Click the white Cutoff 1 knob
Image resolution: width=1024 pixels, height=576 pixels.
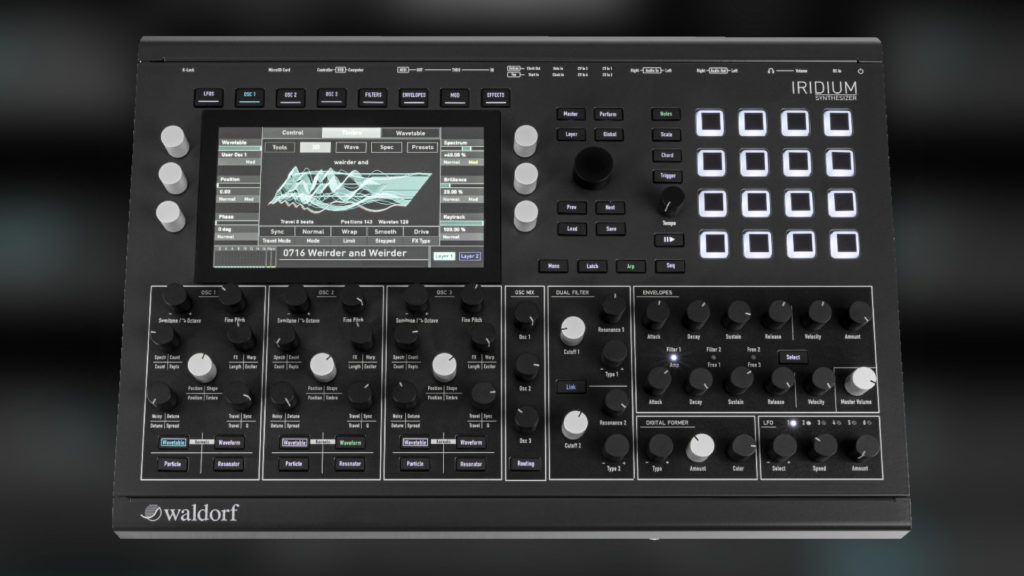(573, 331)
